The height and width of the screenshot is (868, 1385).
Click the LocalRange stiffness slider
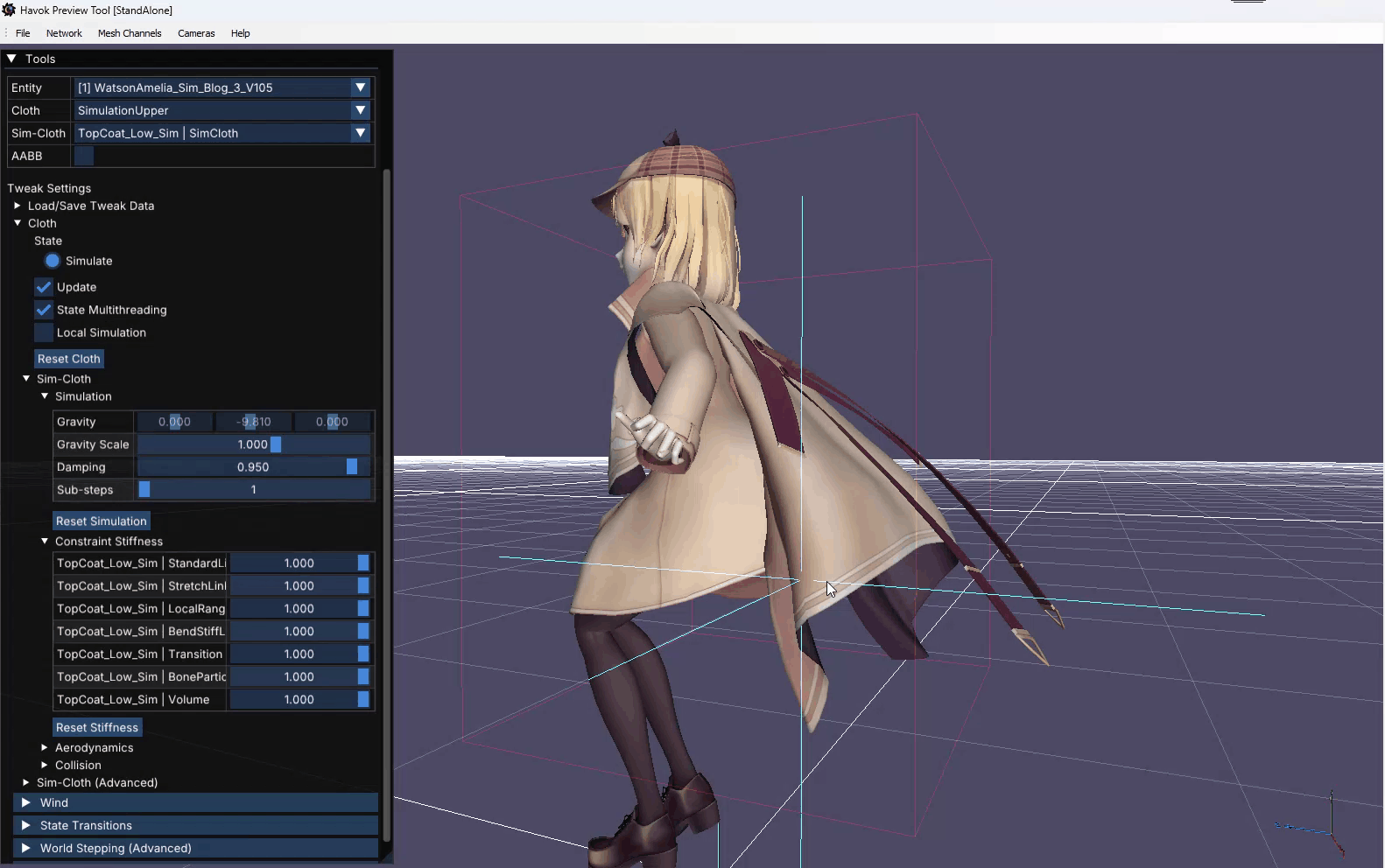(x=299, y=609)
